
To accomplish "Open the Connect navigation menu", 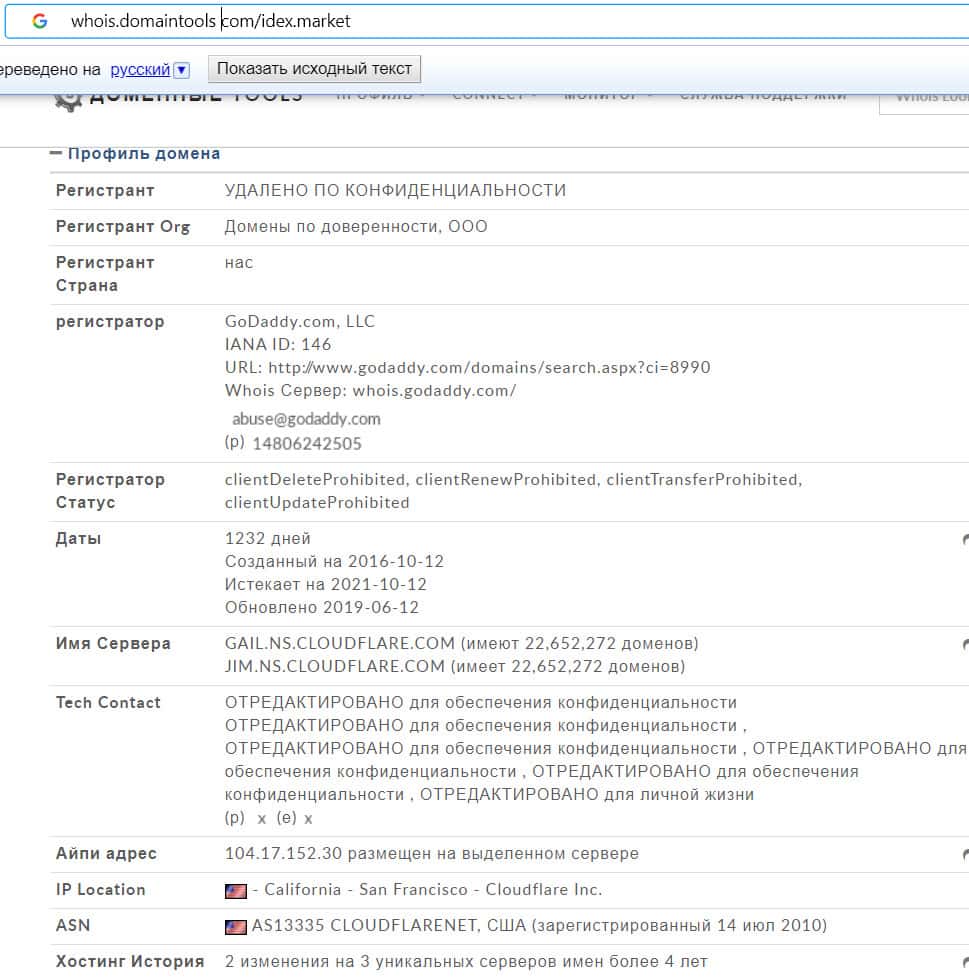I will [494, 97].
